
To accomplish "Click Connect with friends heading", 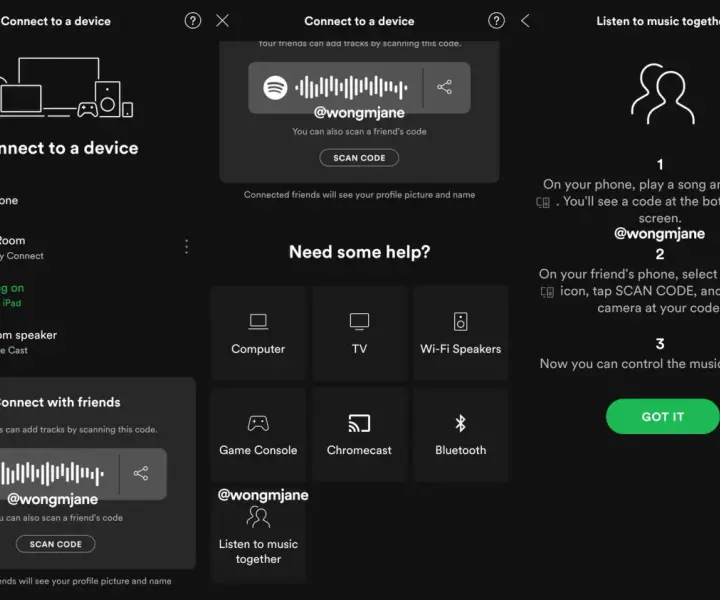I will click(60, 402).
